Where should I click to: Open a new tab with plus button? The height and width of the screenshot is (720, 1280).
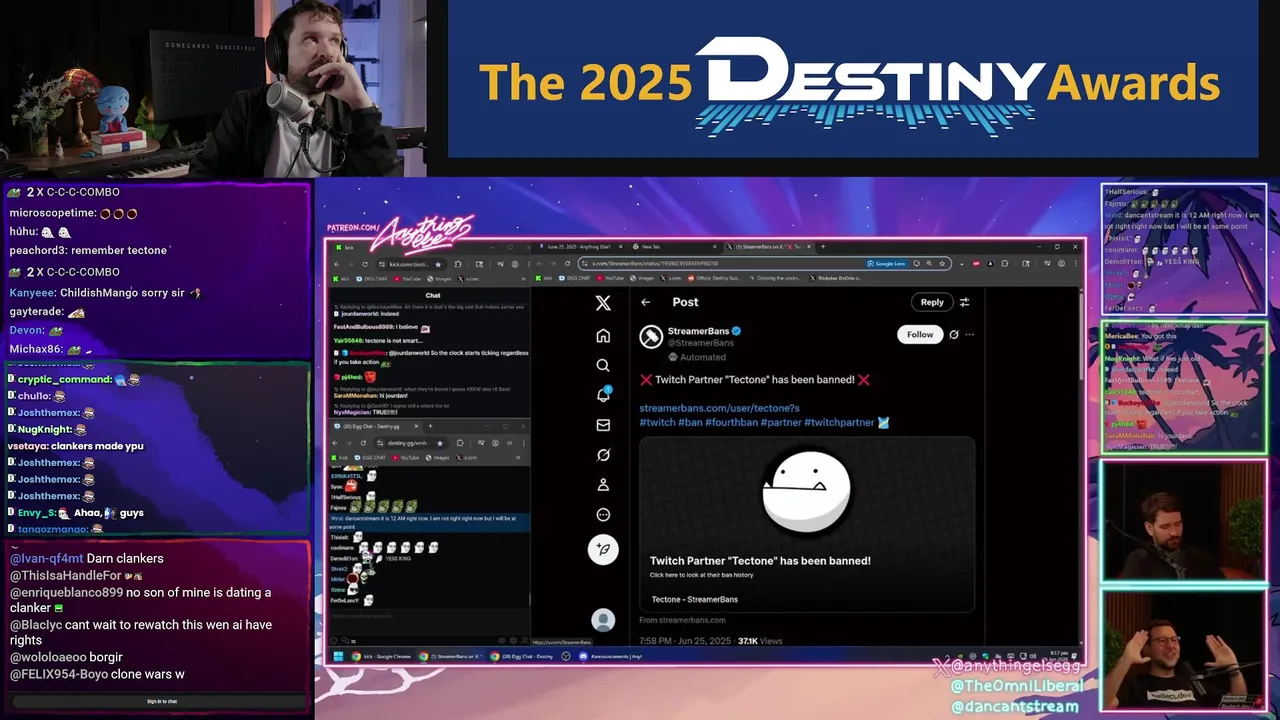823,246
